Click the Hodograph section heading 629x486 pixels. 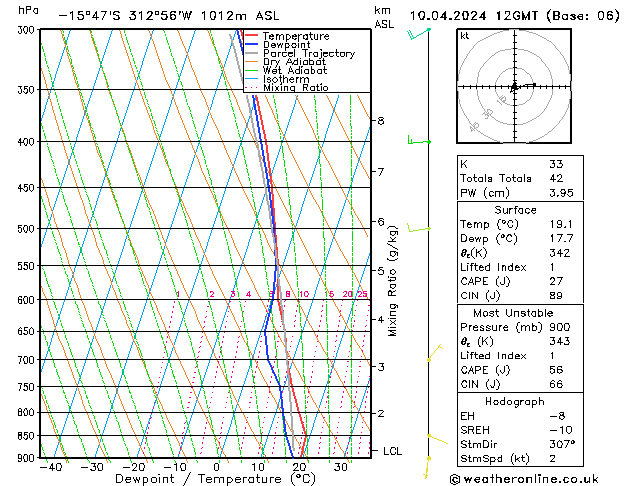click(515, 401)
